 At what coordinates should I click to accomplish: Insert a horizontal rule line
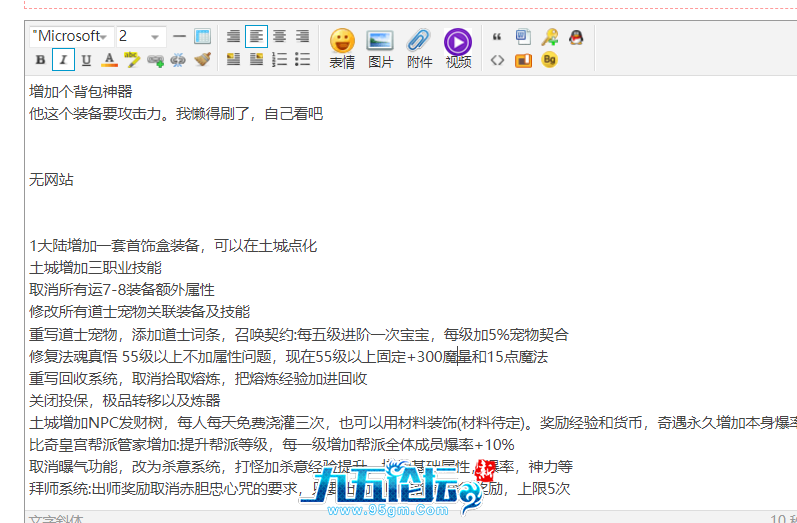point(179,37)
